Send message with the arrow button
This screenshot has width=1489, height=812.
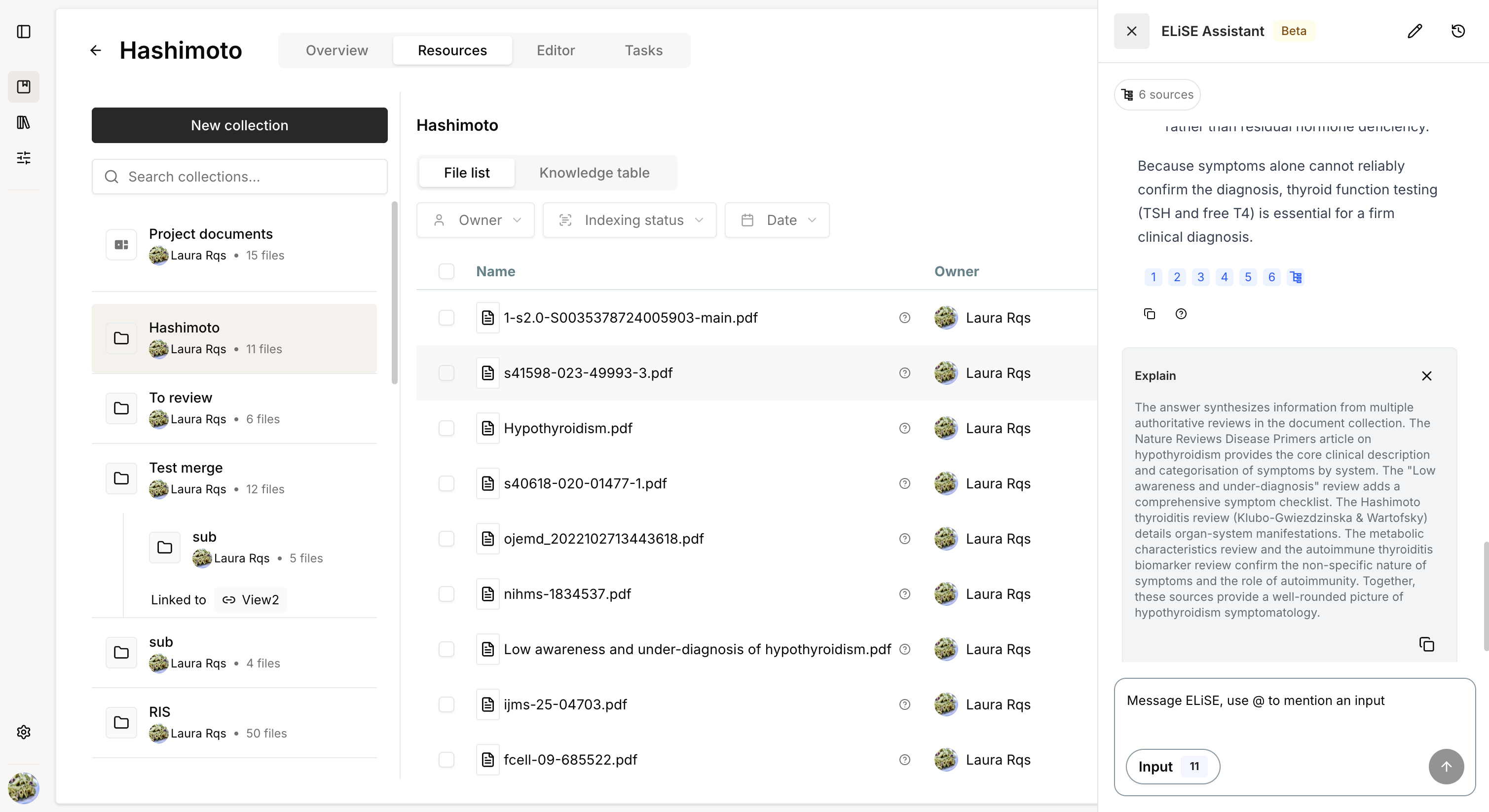pos(1446,766)
